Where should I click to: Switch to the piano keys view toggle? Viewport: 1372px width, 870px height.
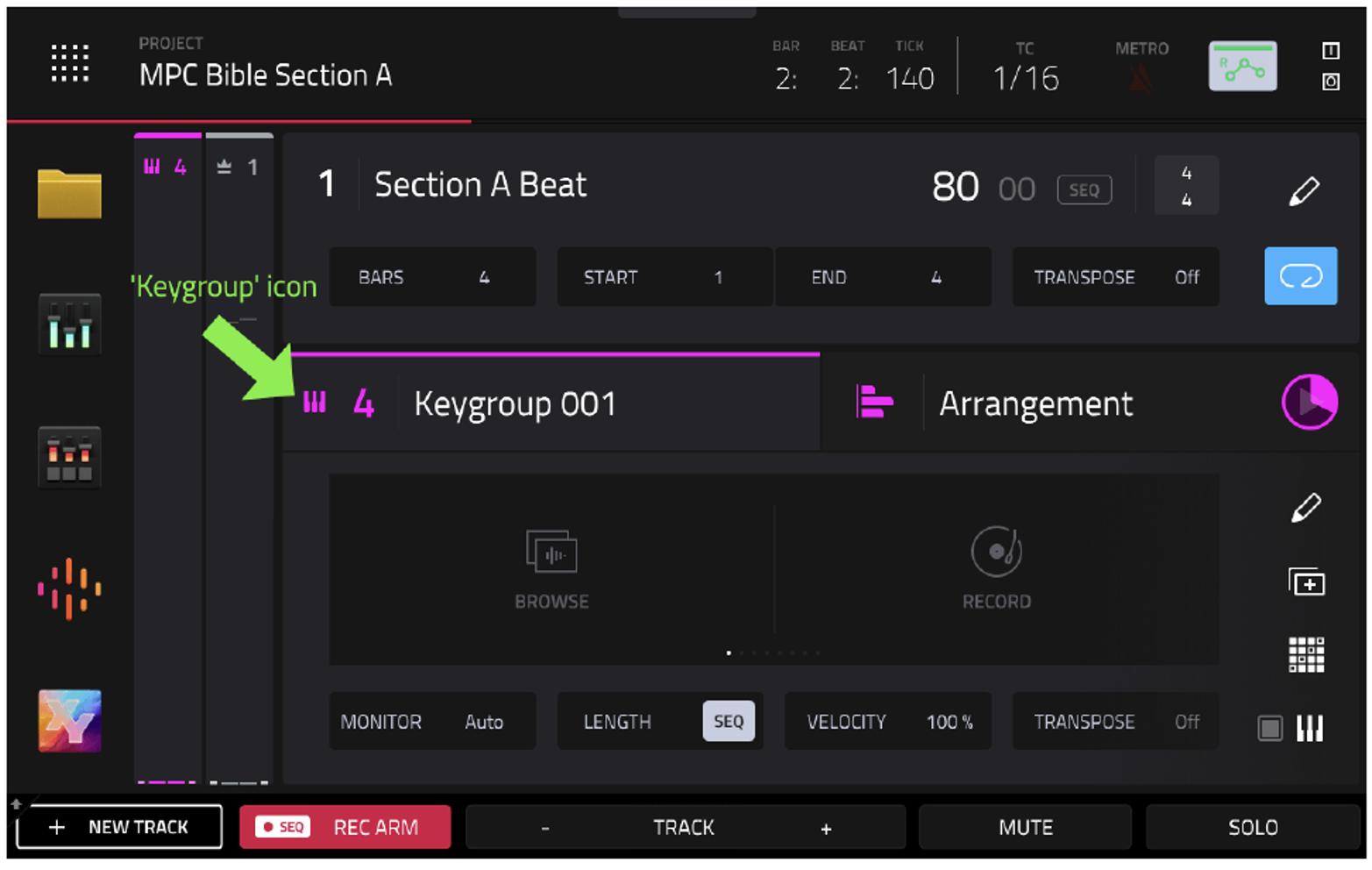(x=1310, y=728)
